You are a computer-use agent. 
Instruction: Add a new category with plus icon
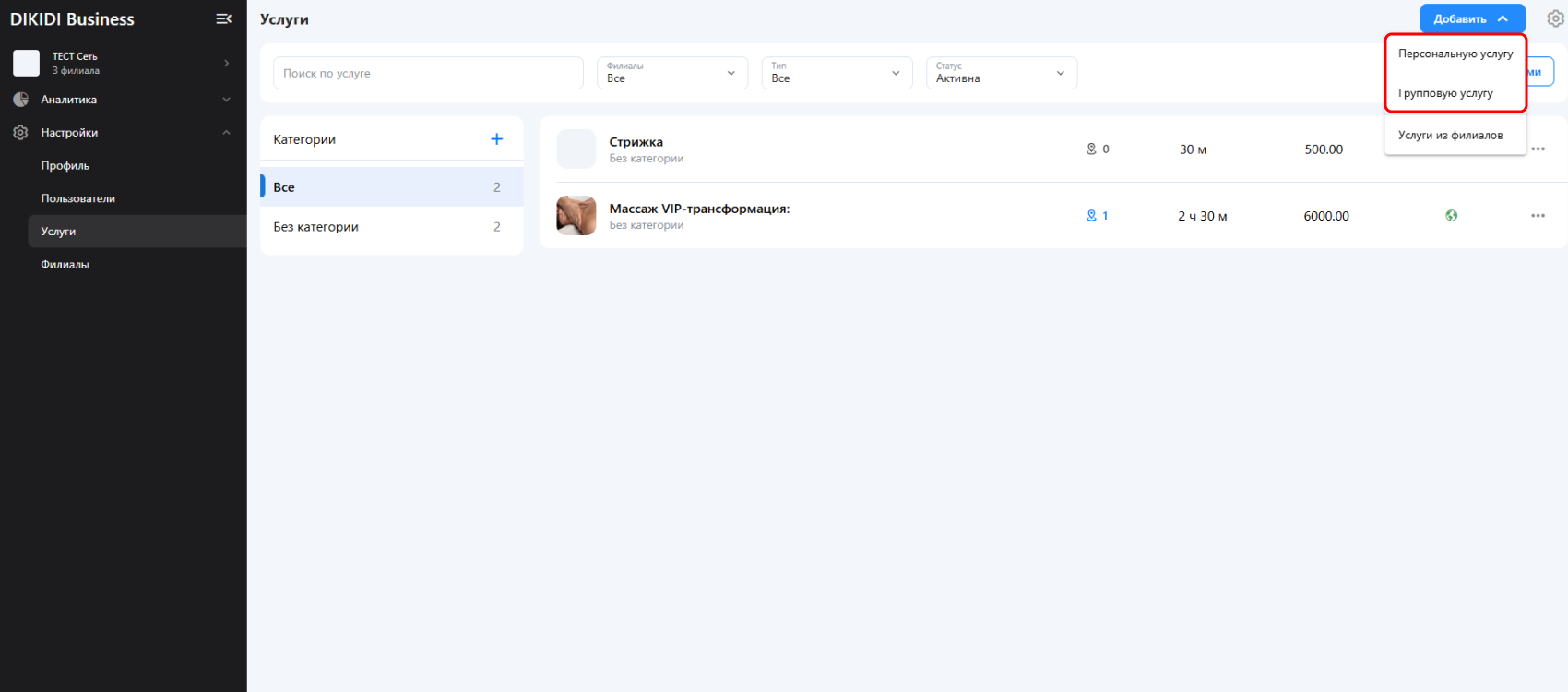(x=496, y=139)
